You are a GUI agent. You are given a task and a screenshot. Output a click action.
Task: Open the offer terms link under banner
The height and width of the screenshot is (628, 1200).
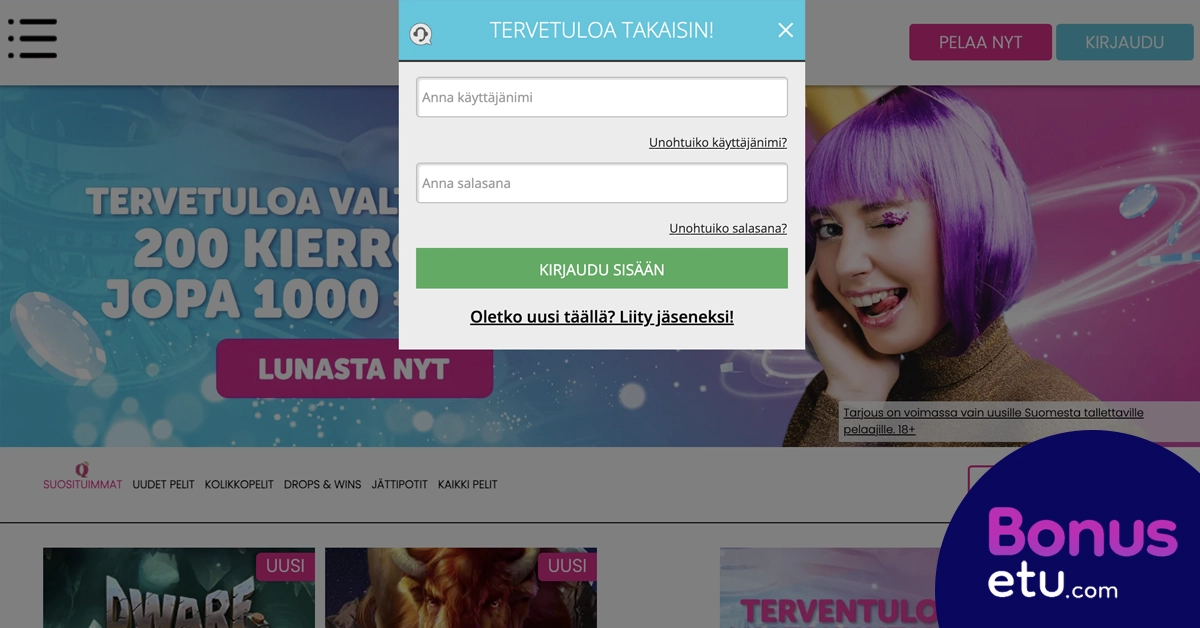[993, 421]
